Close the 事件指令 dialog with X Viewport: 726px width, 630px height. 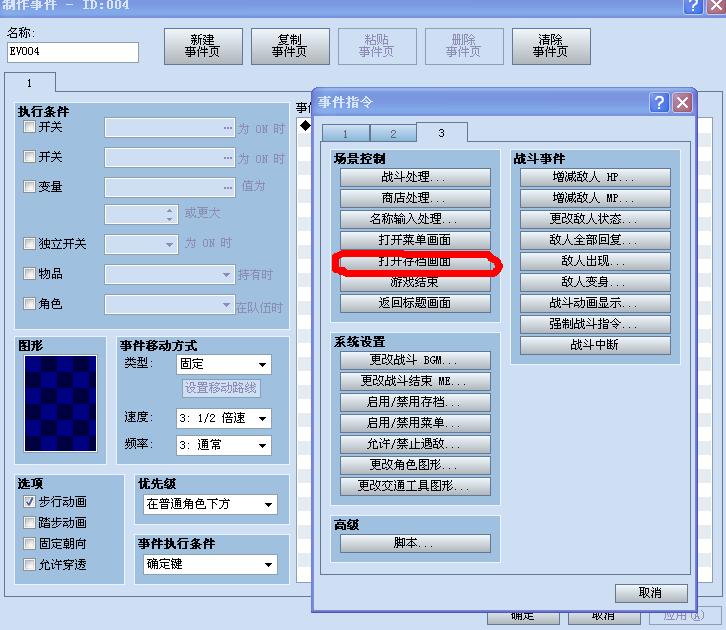[682, 102]
